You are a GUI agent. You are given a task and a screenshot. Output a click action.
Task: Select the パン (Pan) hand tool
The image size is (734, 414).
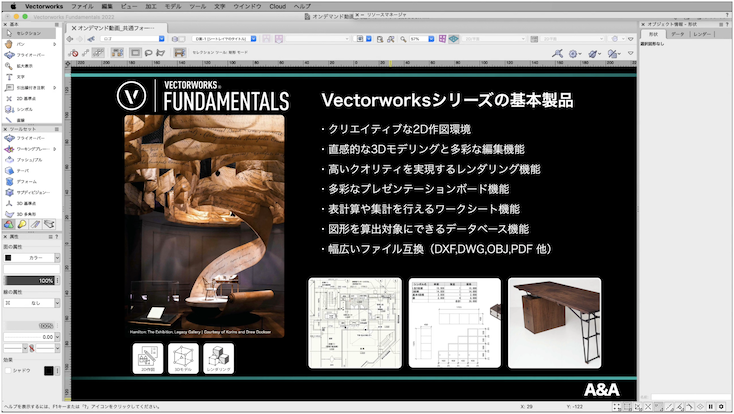29,44
